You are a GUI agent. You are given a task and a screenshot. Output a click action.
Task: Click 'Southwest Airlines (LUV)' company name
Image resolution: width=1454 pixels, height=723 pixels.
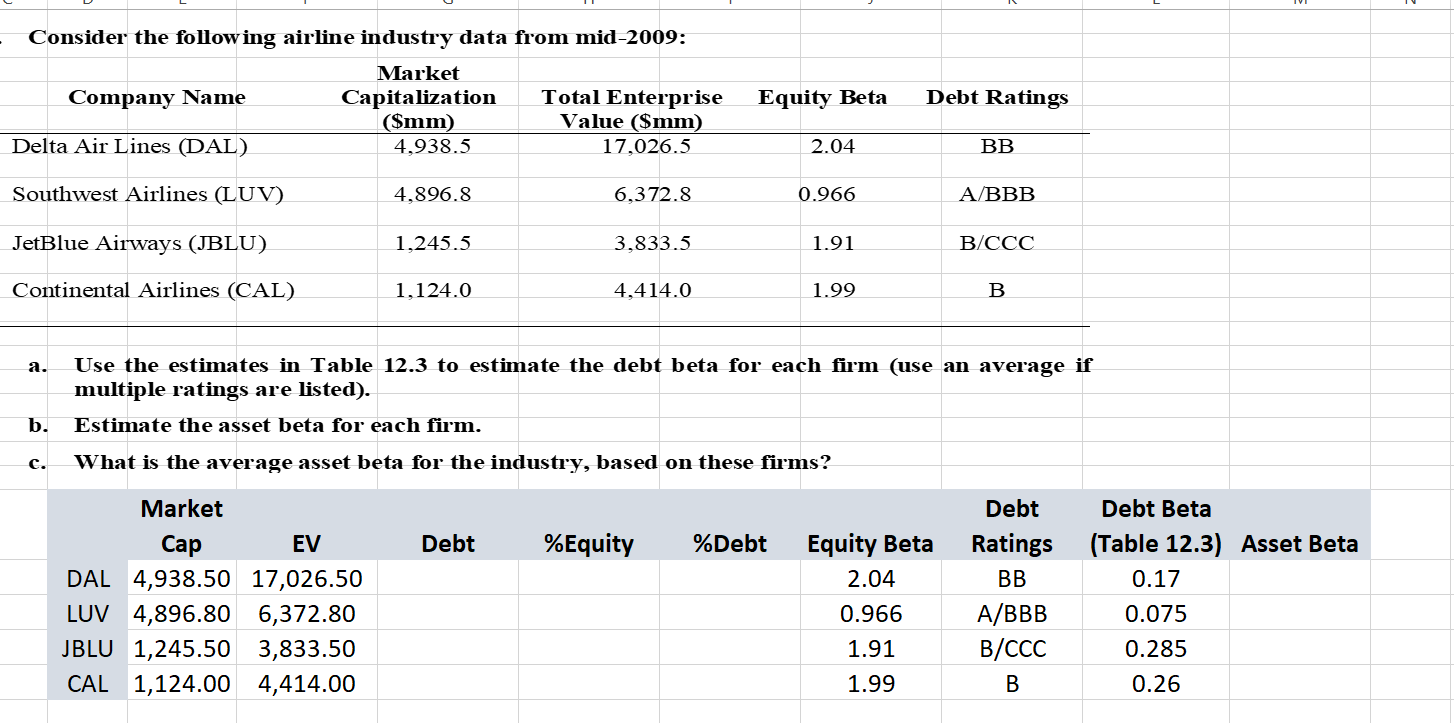[148, 194]
